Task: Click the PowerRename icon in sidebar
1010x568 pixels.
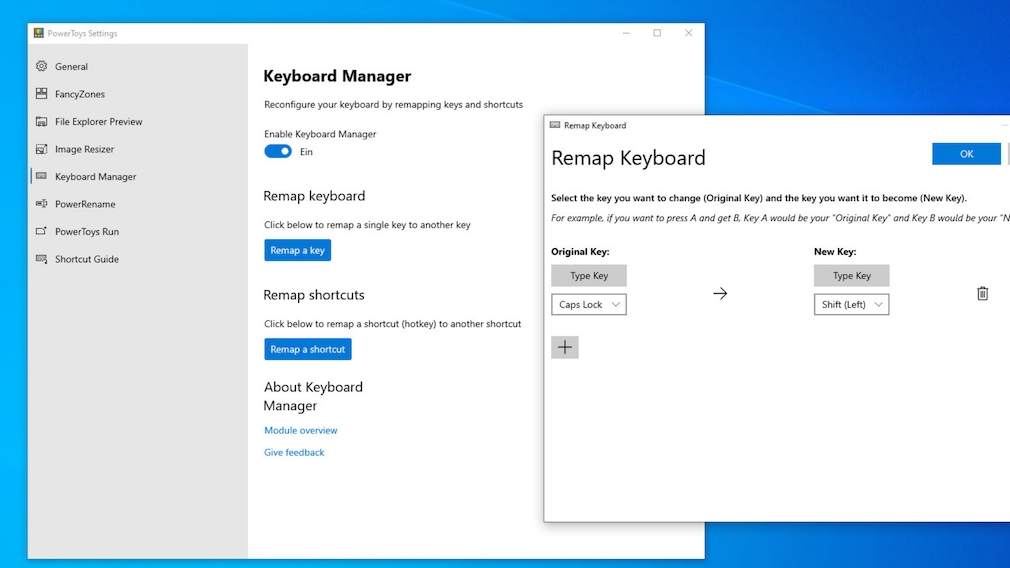Action: coord(42,204)
